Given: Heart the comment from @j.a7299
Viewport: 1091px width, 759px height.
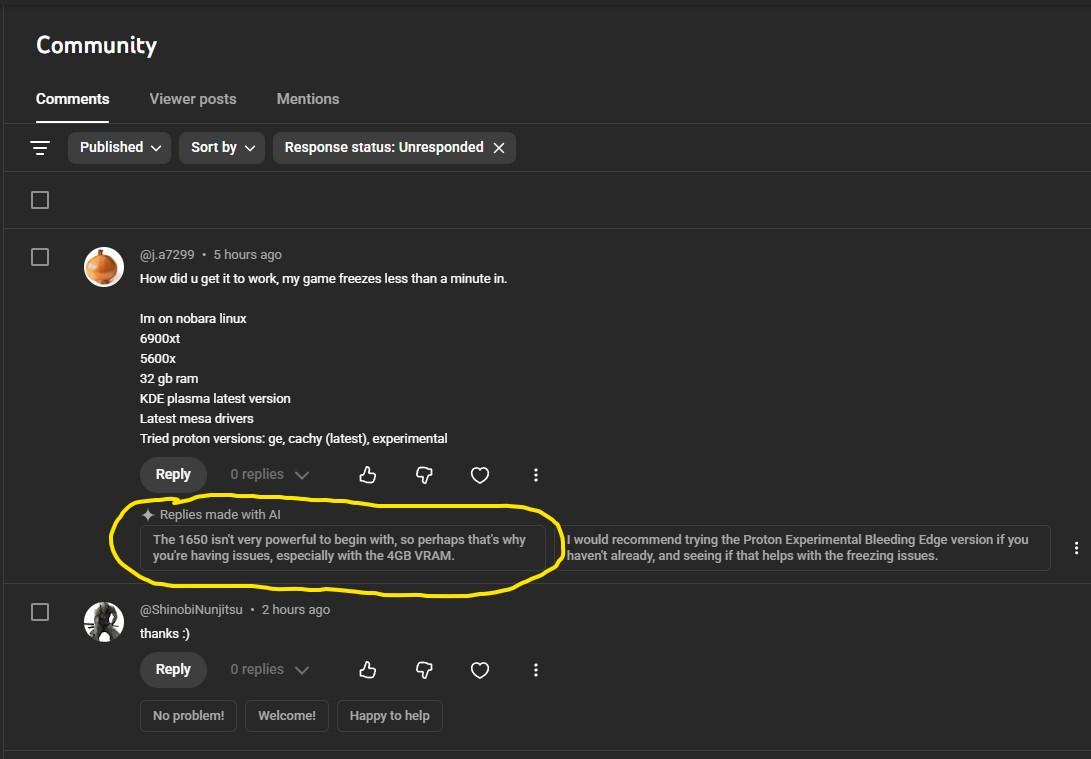Looking at the screenshot, I should (x=480, y=475).
